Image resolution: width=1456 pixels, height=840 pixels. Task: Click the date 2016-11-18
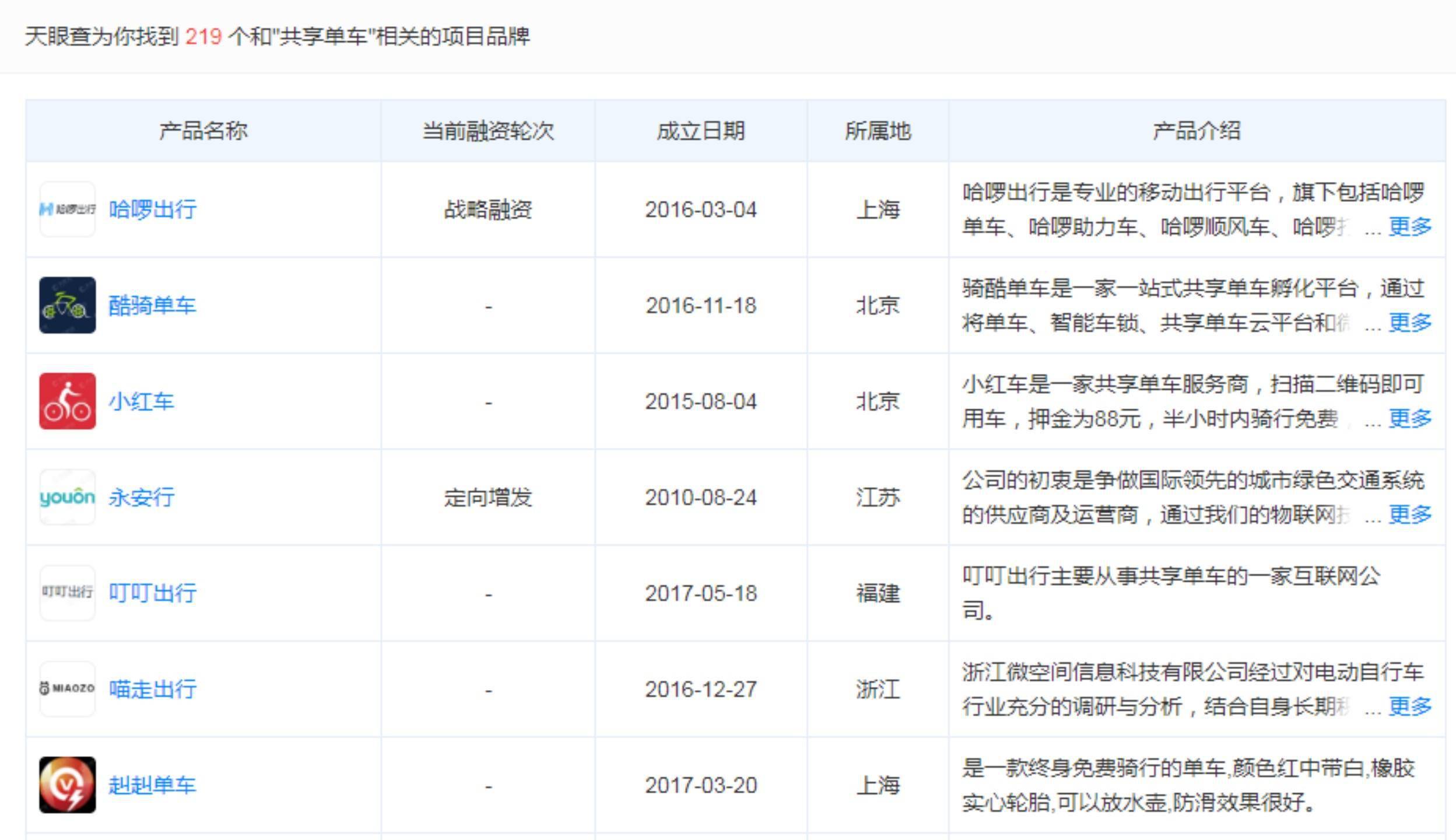point(701,306)
